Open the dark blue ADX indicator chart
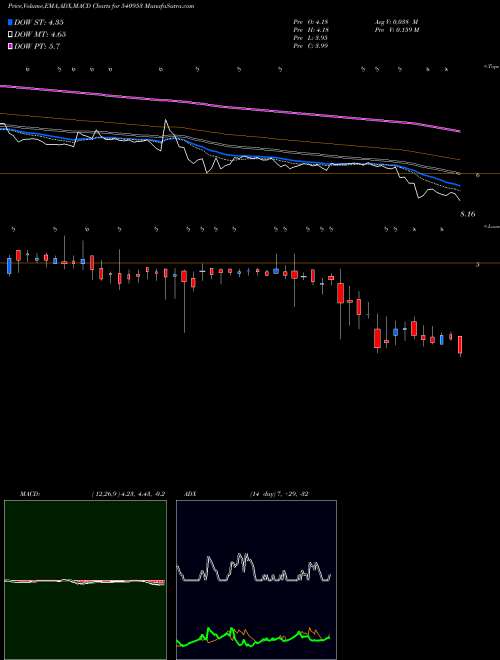Screen dimensions: 500x660 point(256,580)
